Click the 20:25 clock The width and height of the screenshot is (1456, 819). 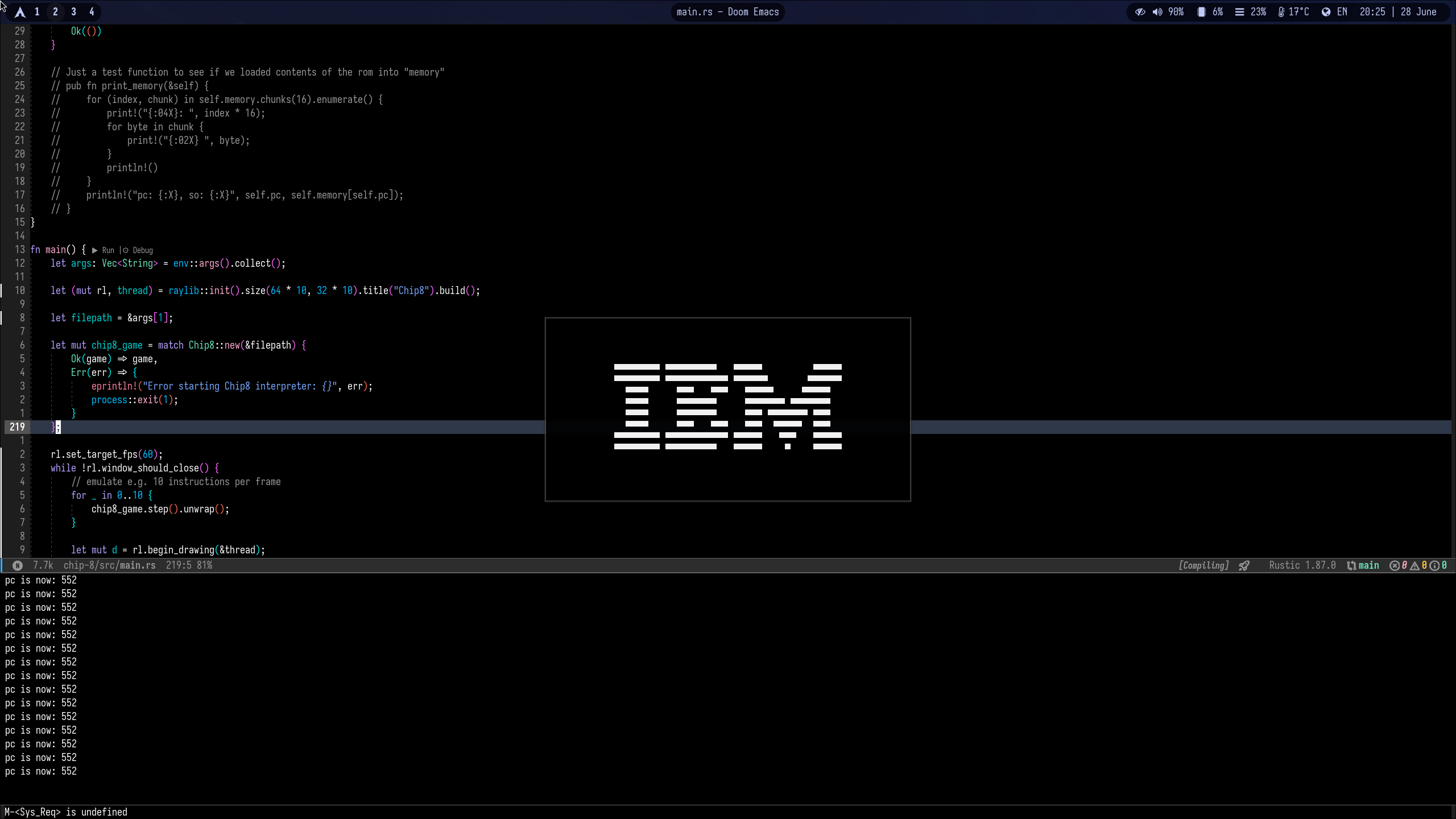(x=1372, y=12)
